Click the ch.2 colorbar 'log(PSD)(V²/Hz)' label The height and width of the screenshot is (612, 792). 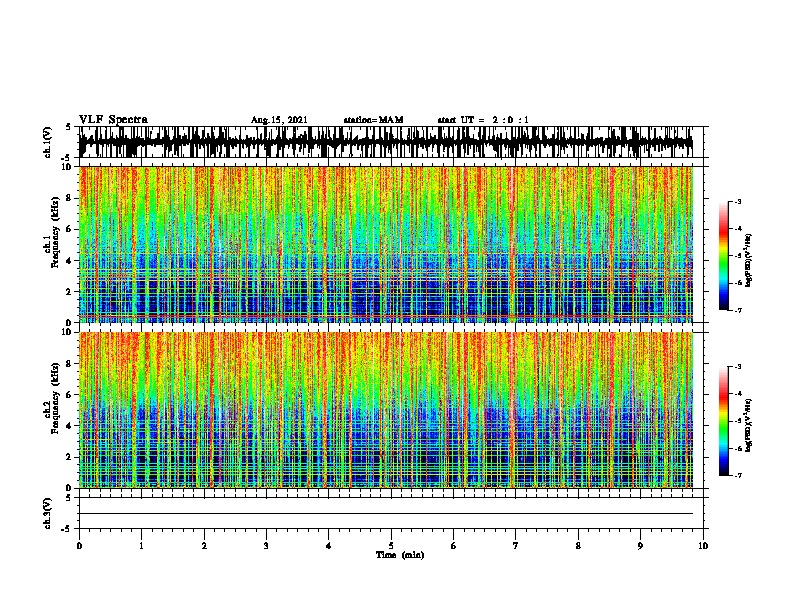[x=749, y=425]
